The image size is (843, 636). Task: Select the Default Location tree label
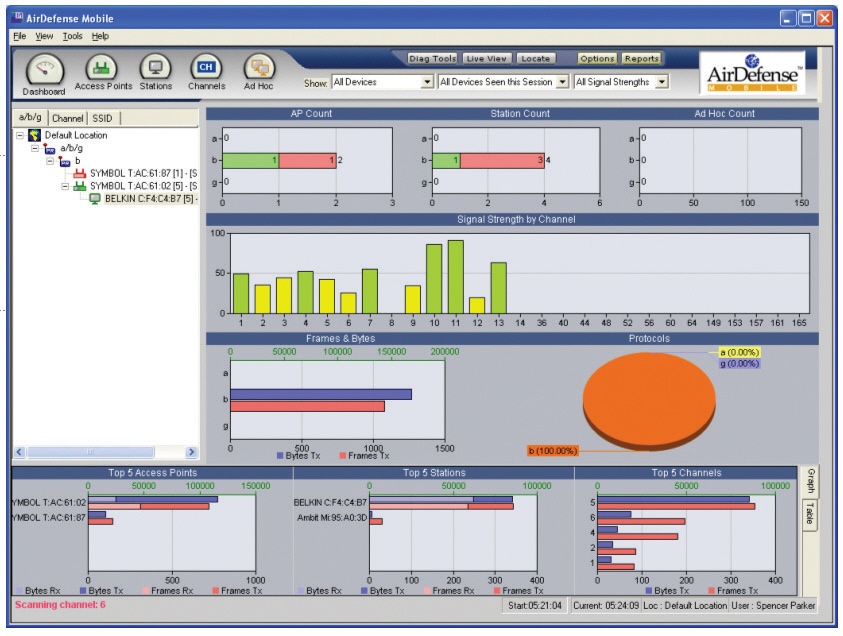pos(76,135)
